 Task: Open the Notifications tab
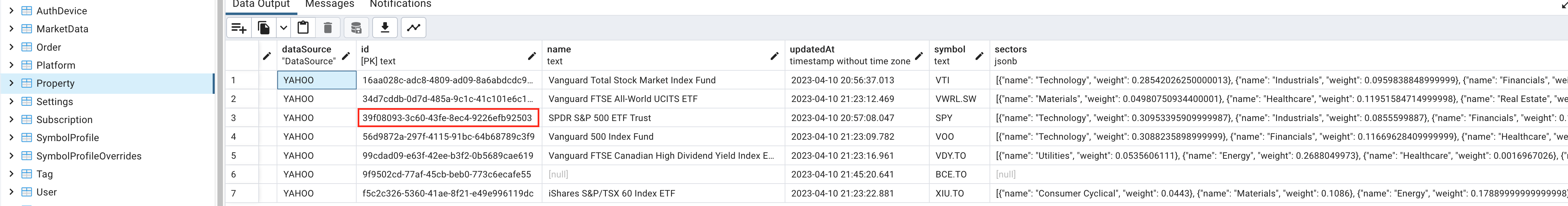tap(401, 4)
